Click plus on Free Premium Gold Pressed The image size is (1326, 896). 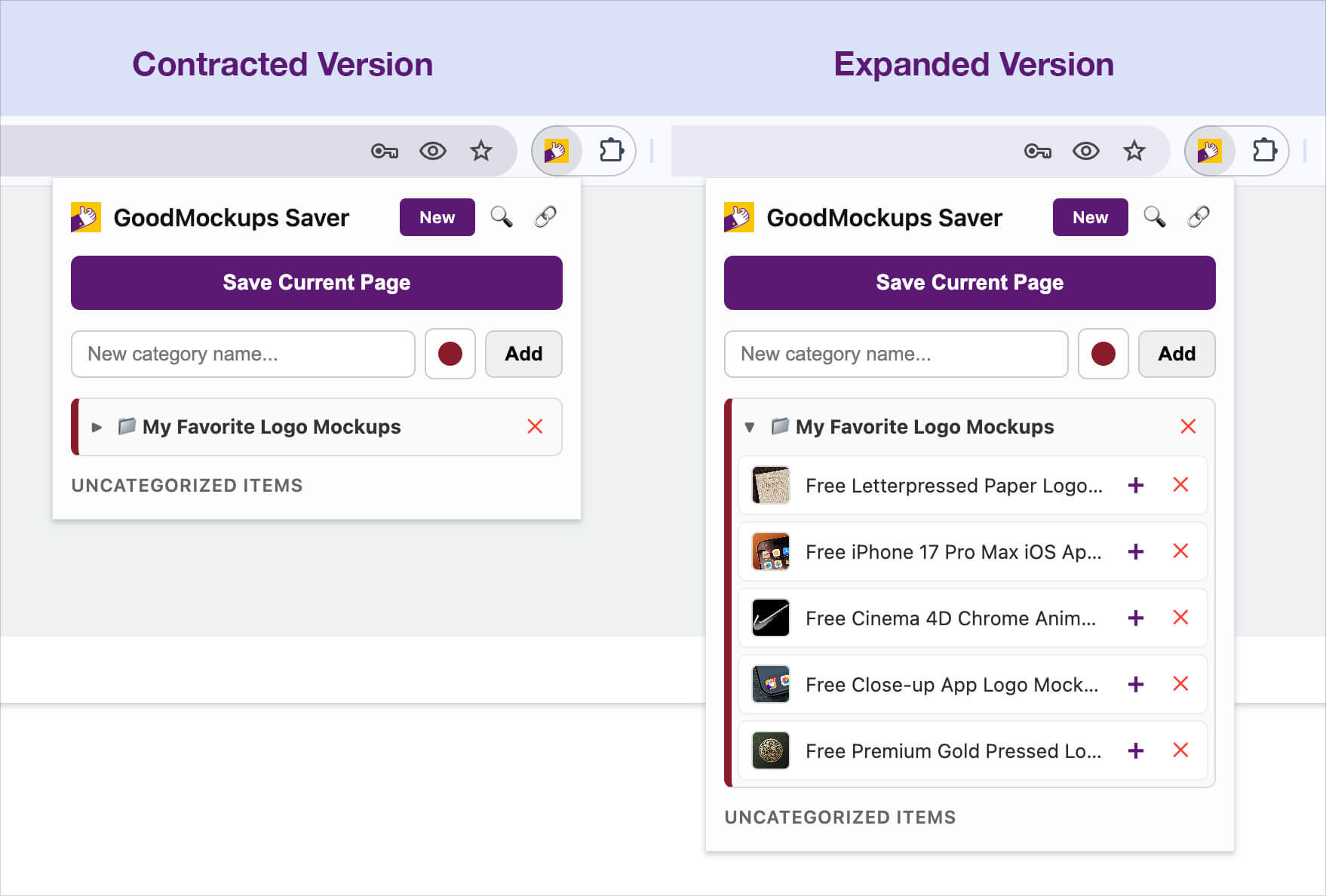point(1136,751)
